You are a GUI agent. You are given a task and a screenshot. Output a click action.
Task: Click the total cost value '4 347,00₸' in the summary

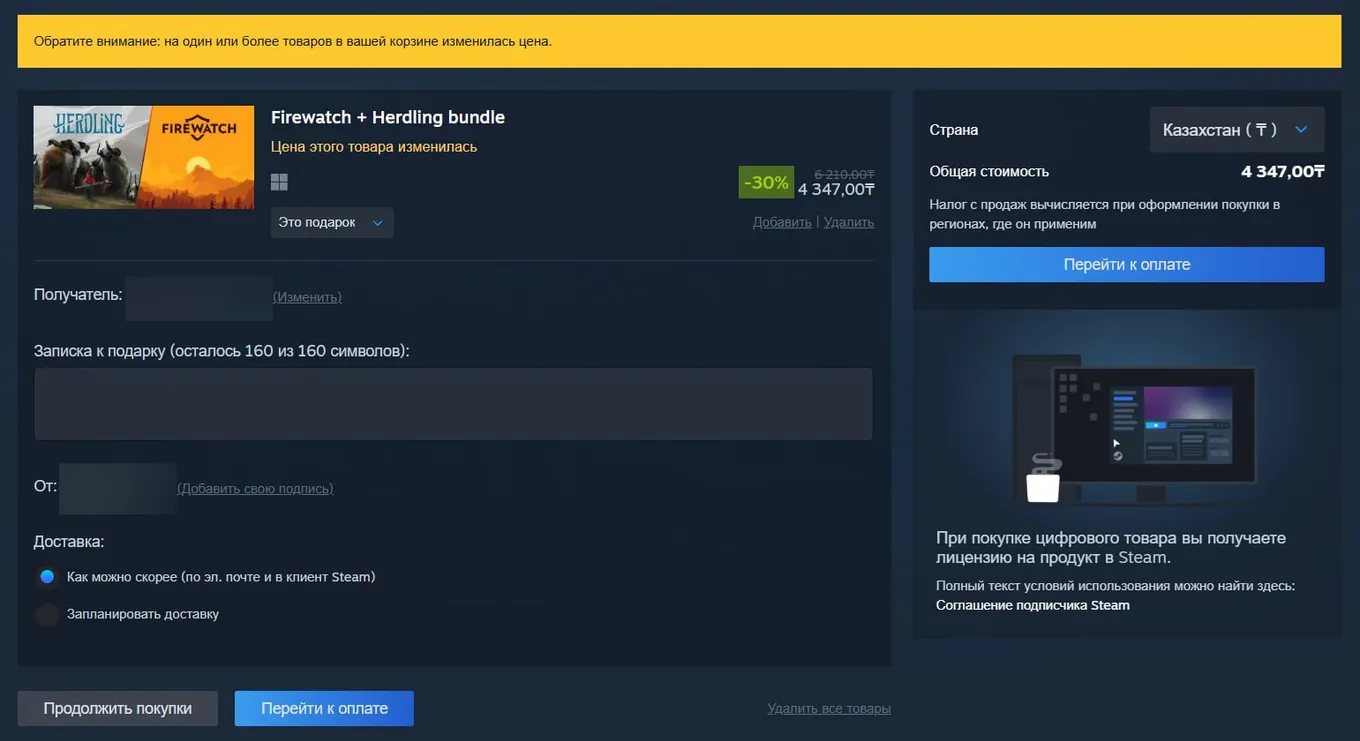1283,172
